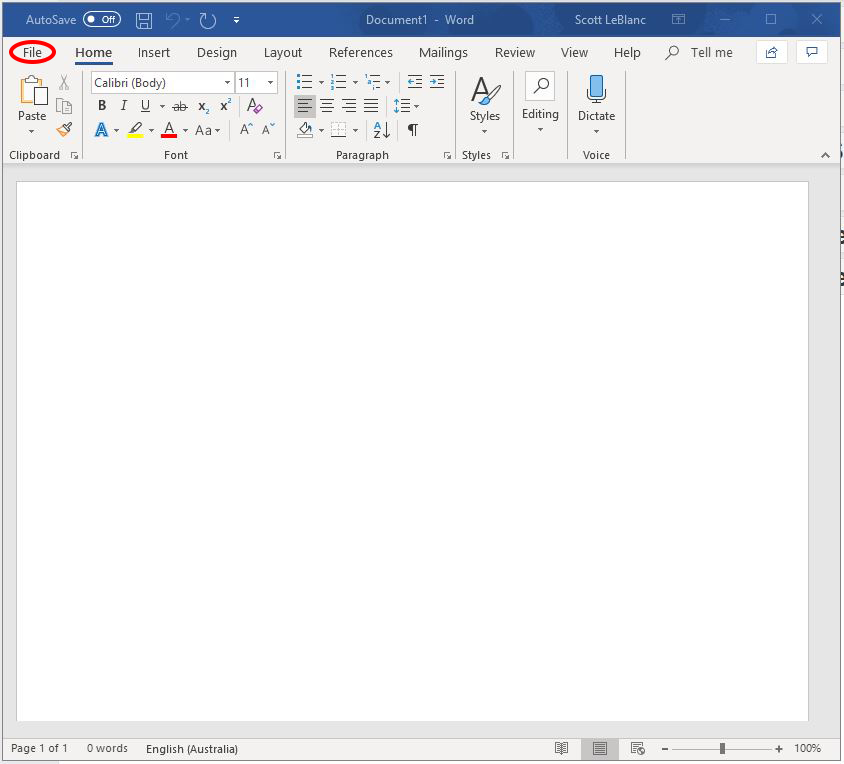Apply center alignment to paragraph
This screenshot has width=844, height=764.
click(327, 106)
